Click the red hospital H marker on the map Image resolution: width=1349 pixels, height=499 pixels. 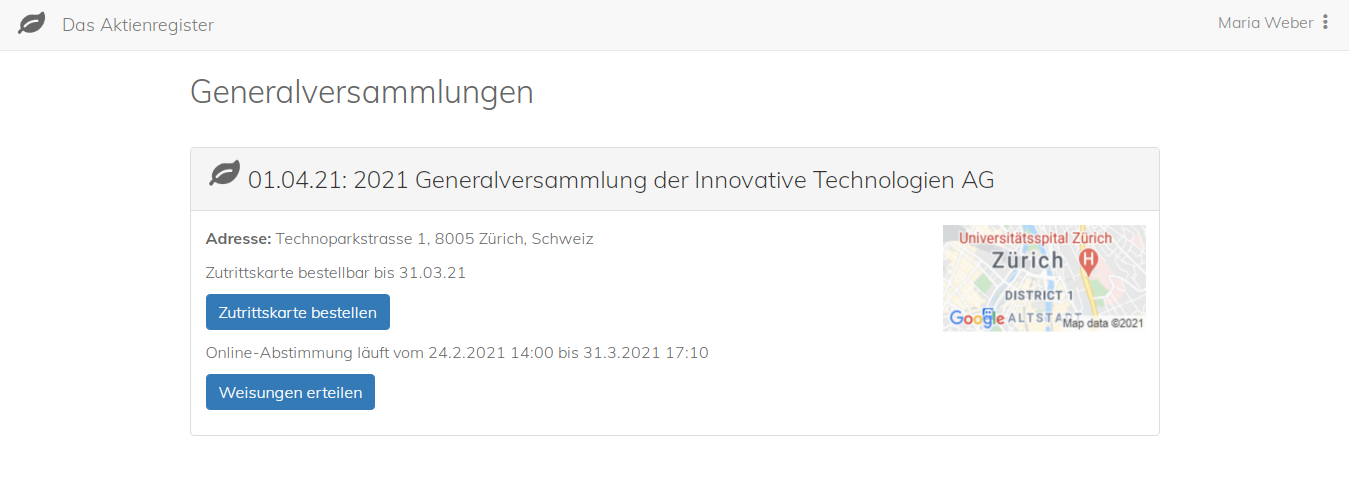[1089, 261]
